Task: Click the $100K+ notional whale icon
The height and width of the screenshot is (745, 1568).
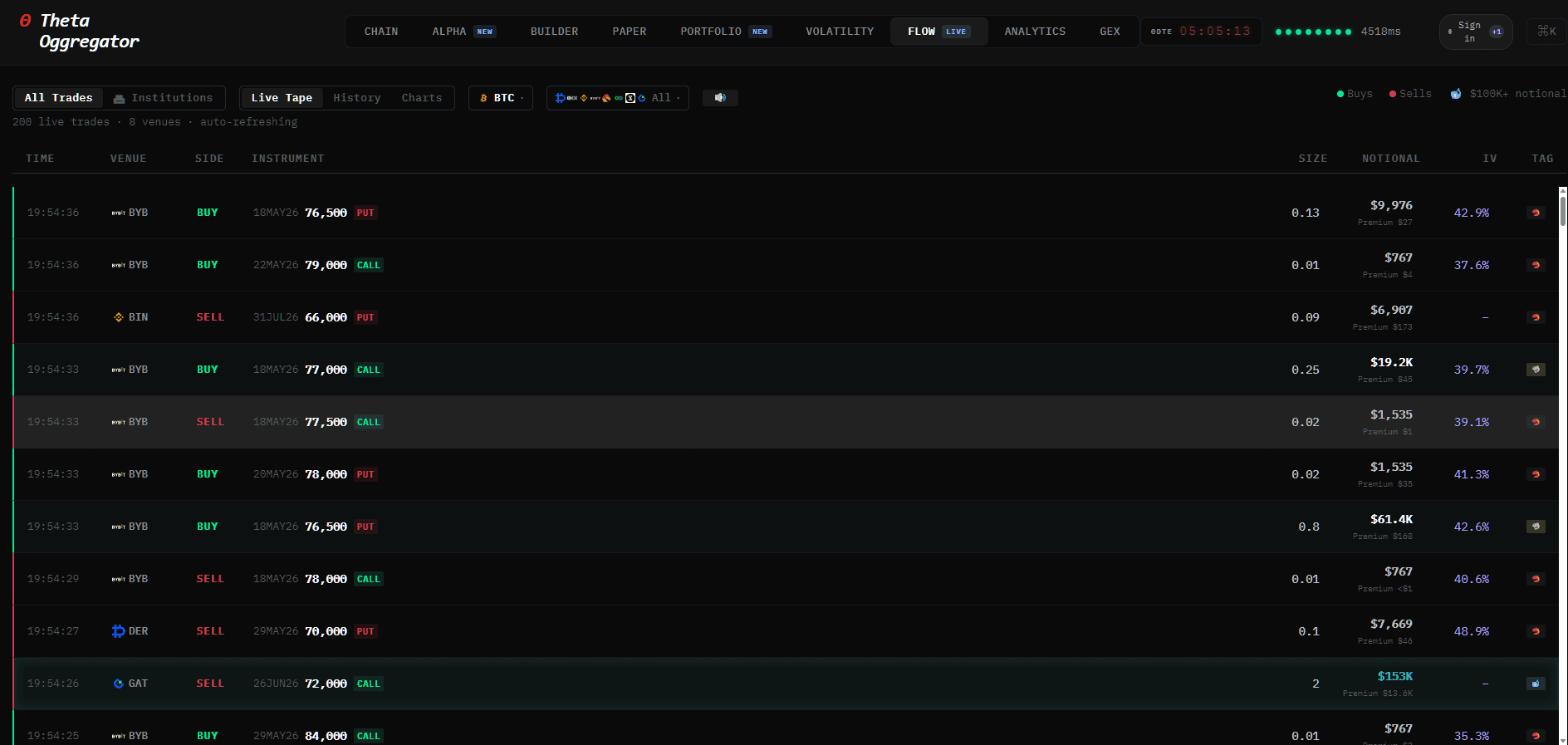Action: tap(1456, 94)
